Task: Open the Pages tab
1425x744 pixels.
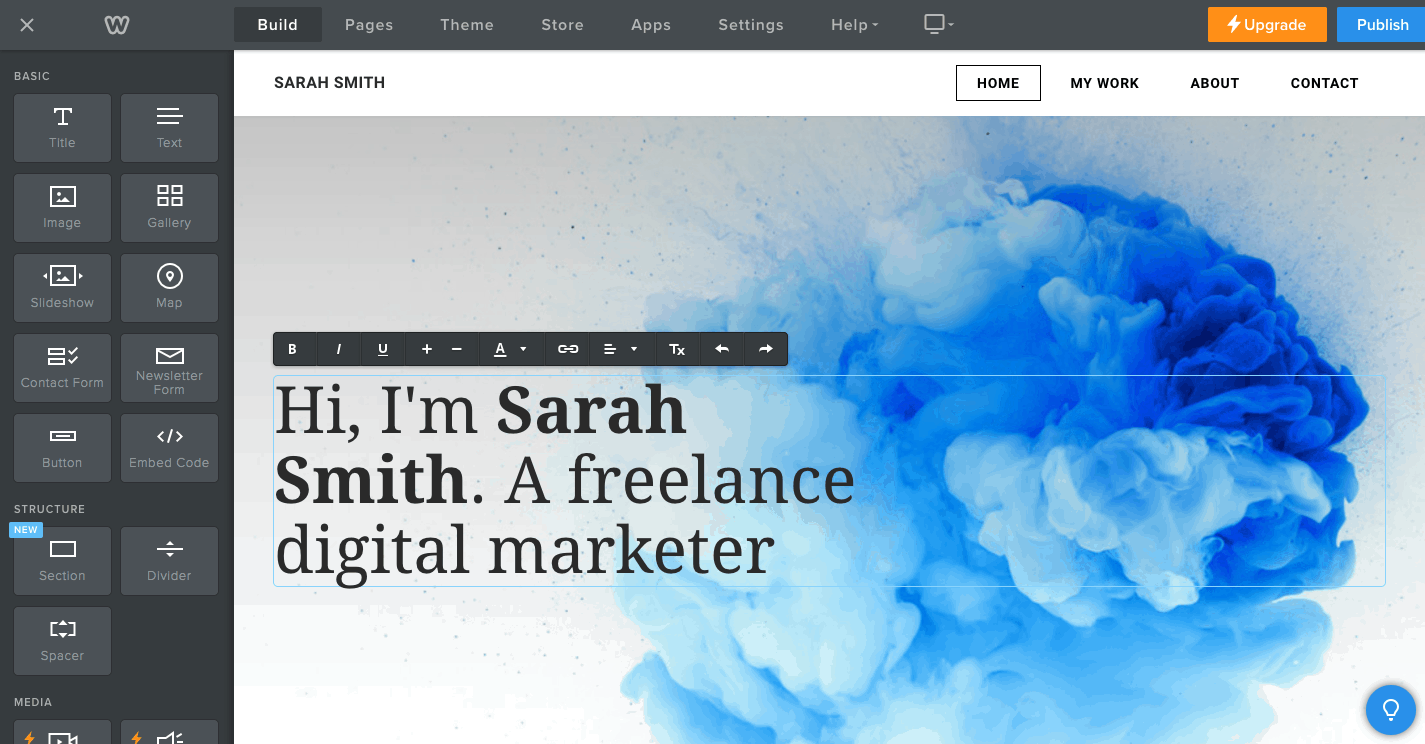Action: pos(369,25)
